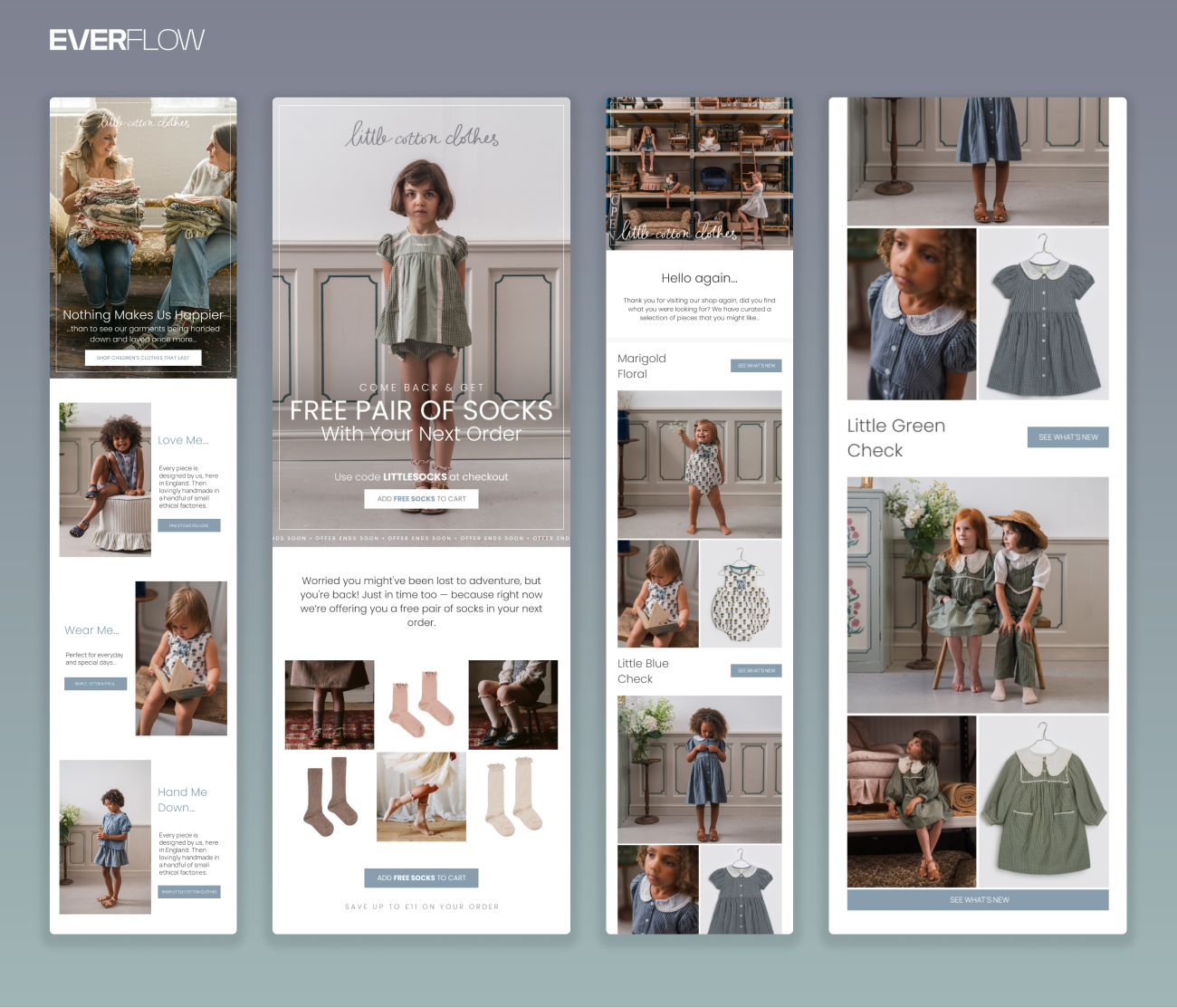Click the 'Love Me...' heading text
Image resolution: width=1177 pixels, height=1008 pixels.
click(x=183, y=440)
